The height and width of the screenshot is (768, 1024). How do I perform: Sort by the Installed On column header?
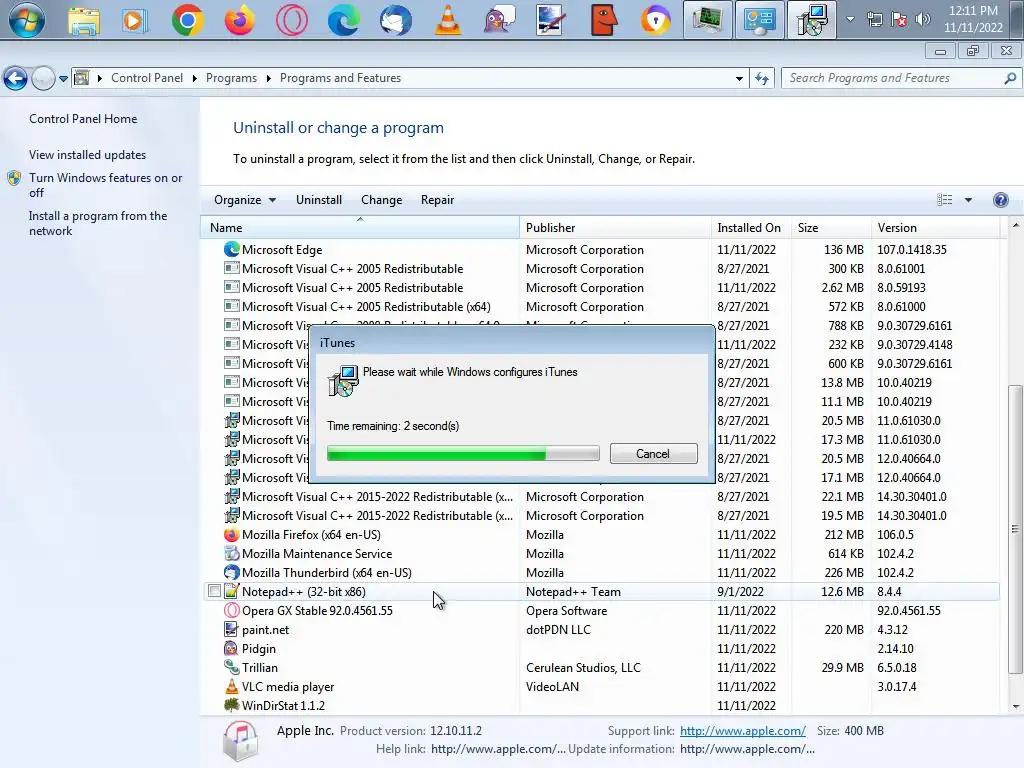pyautogui.click(x=751, y=228)
